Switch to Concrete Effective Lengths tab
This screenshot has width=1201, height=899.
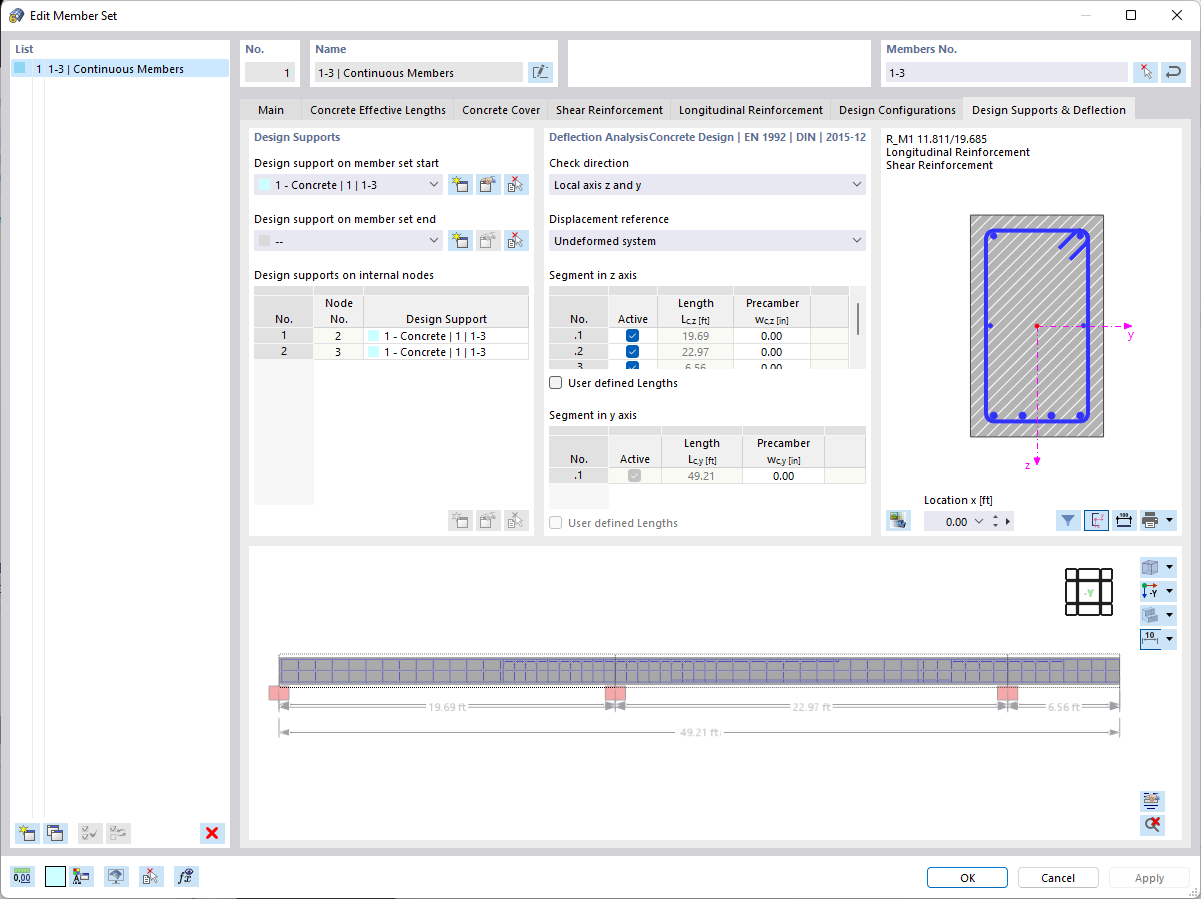[378, 110]
